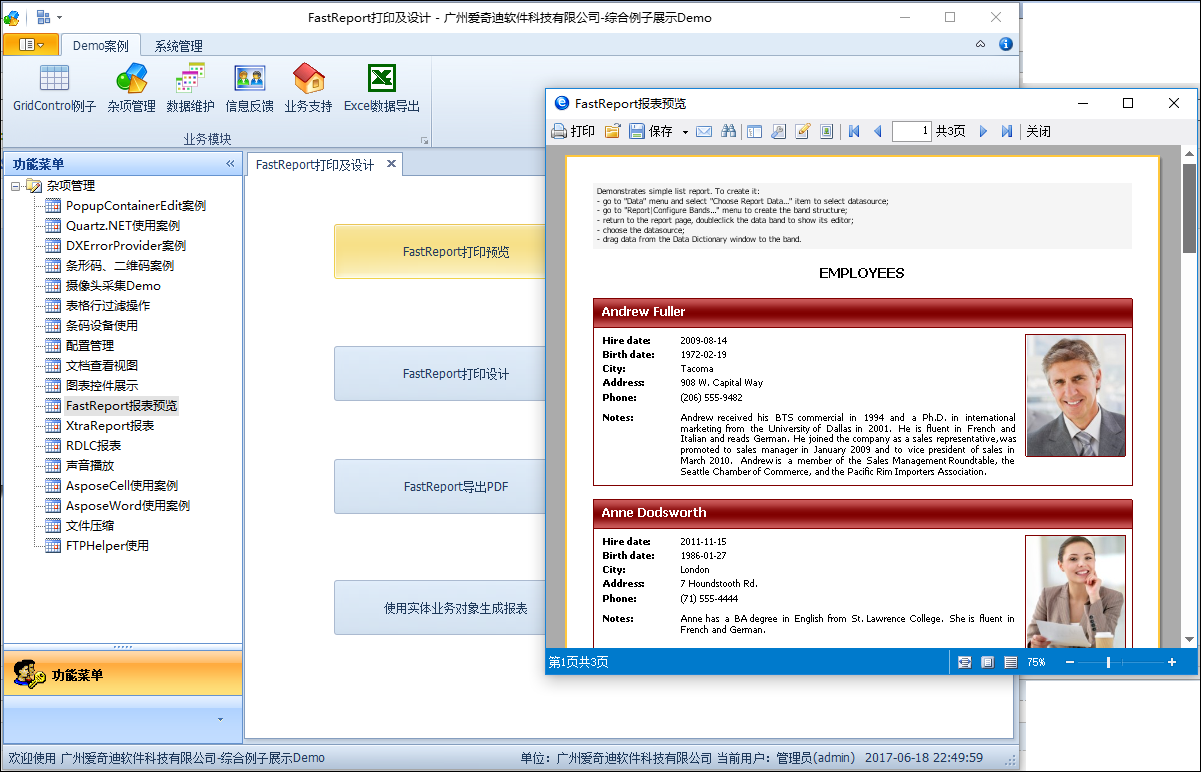Close the FastReport打印及设计 tab
The width and height of the screenshot is (1201, 772).
tap(391, 164)
